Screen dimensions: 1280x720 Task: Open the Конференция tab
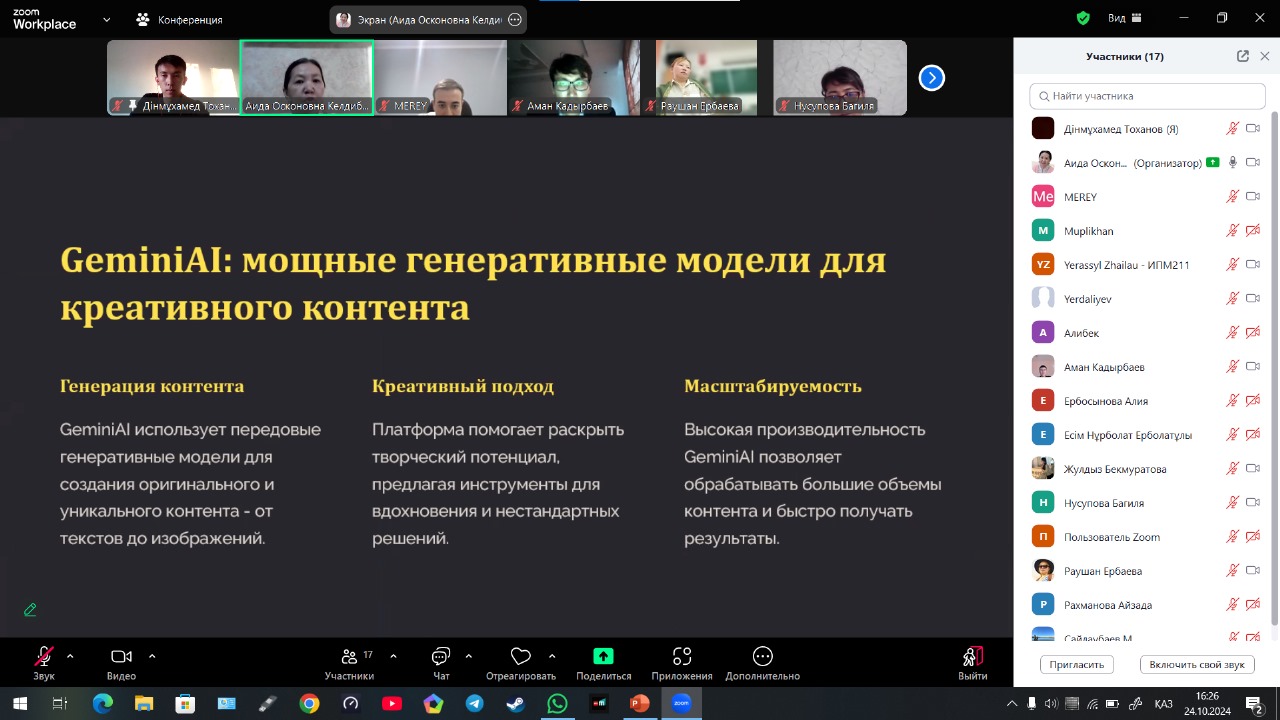click(180, 19)
